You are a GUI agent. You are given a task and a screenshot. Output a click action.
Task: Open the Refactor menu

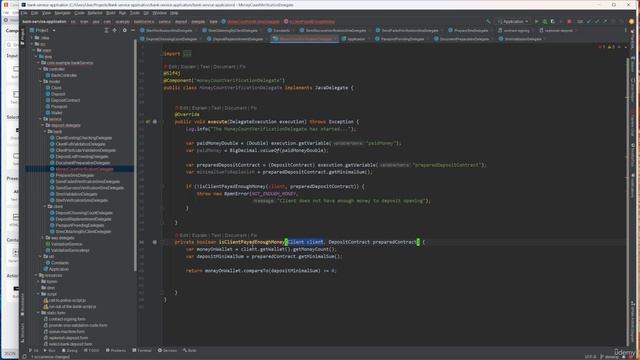(x=95, y=13)
